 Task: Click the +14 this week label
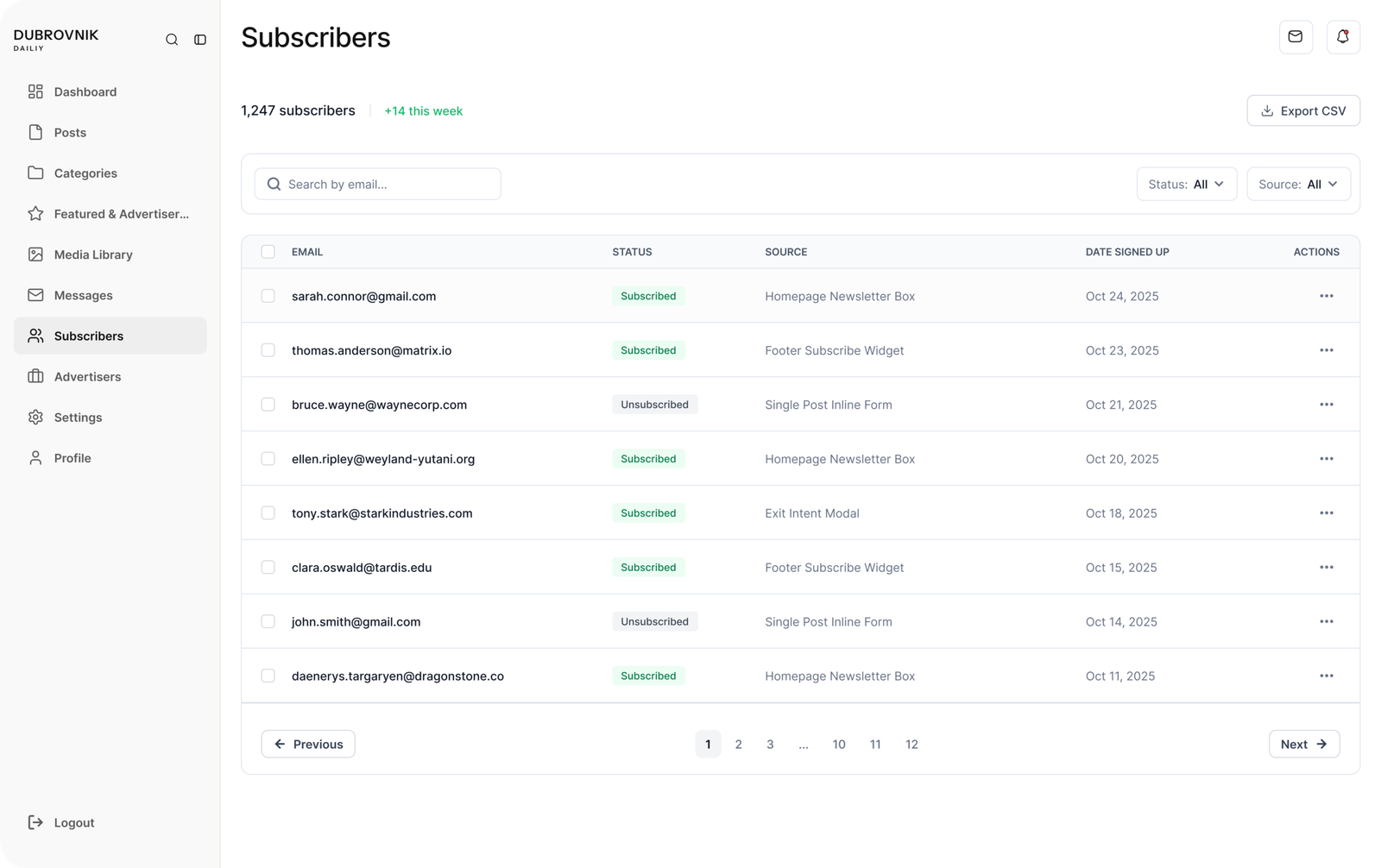click(x=423, y=110)
